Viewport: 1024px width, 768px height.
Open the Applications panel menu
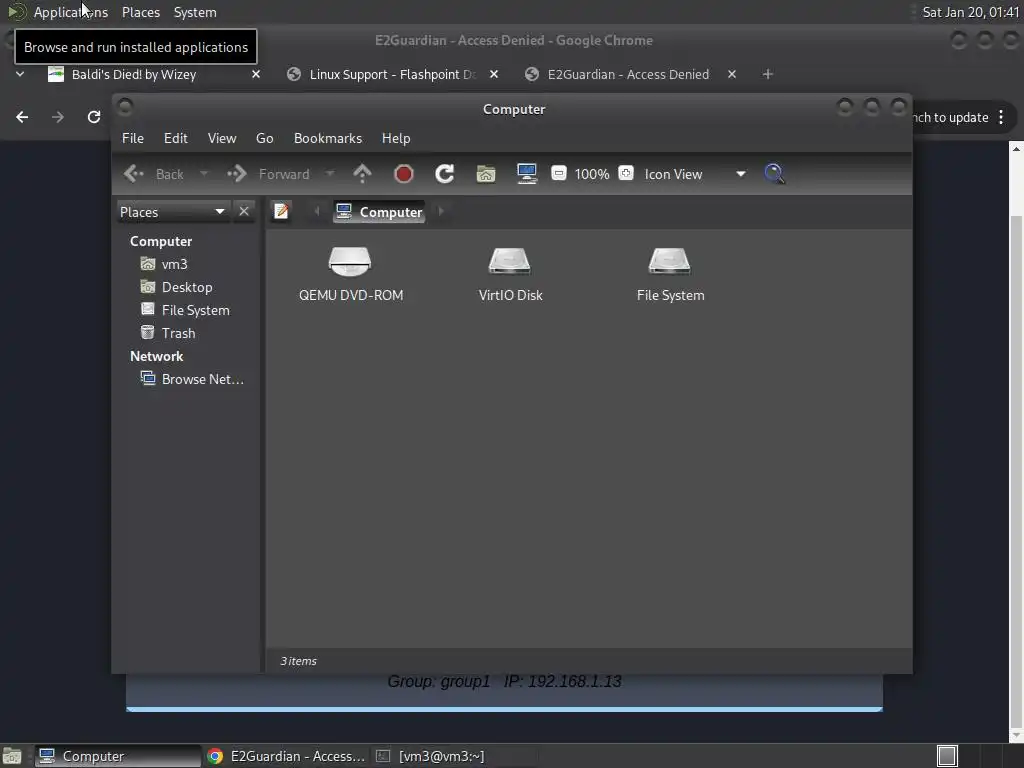point(71,12)
